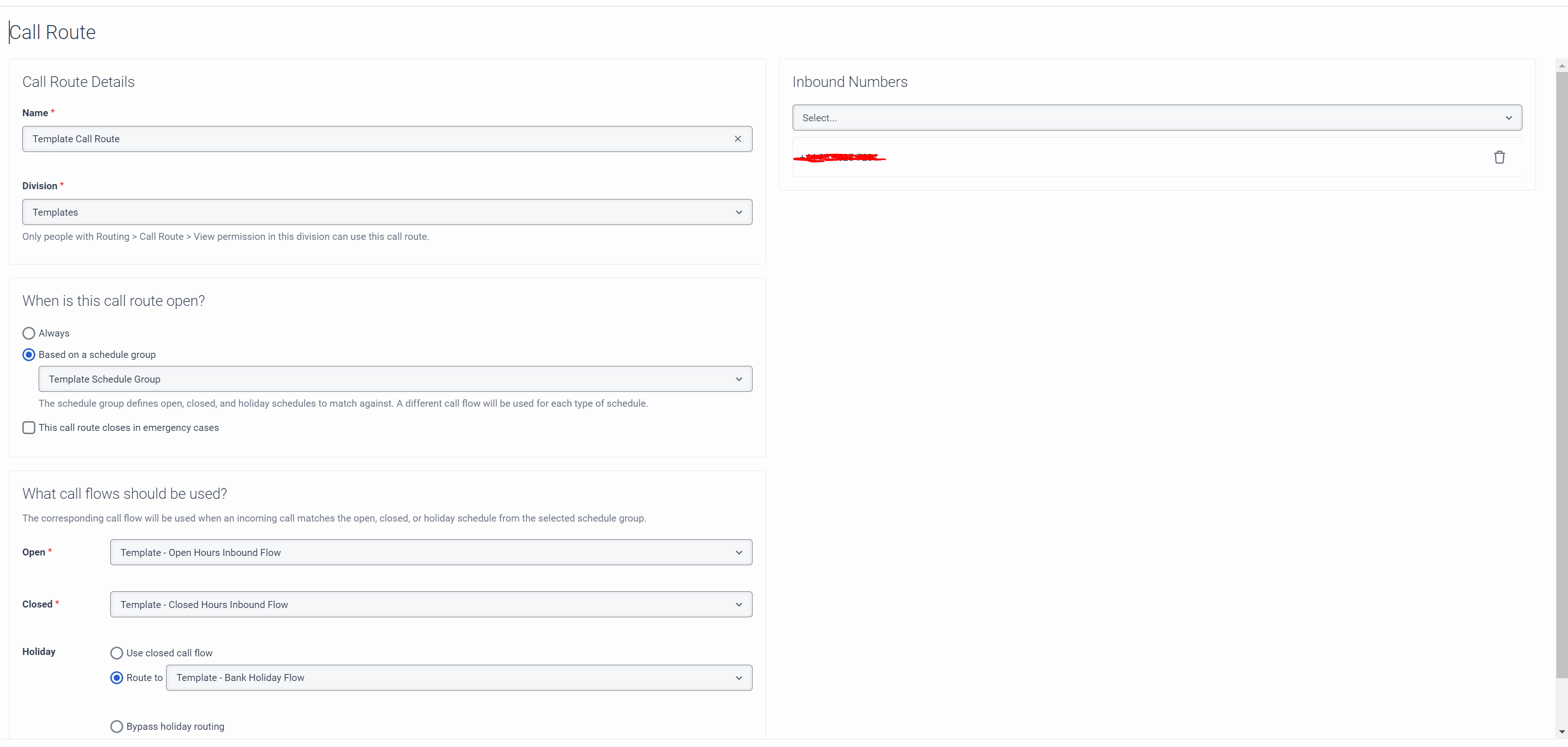The height and width of the screenshot is (747, 1568).
Task: Click scrollbar down arrow
Action: 1561,732
